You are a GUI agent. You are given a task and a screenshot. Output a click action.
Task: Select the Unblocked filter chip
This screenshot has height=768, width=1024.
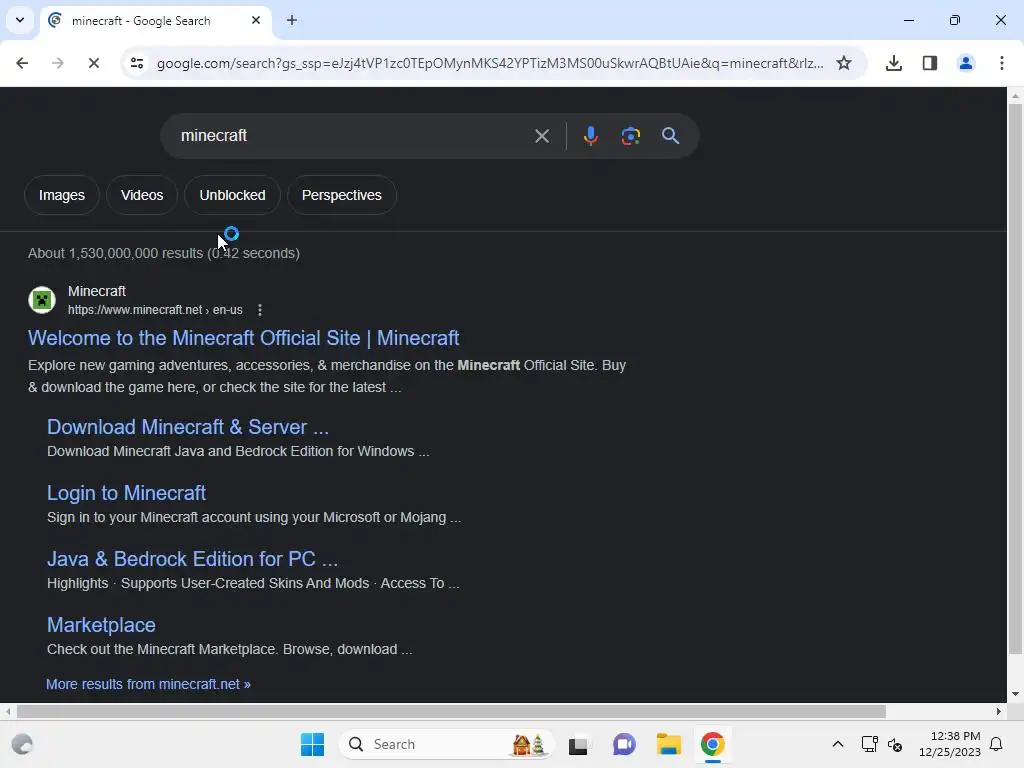(x=232, y=195)
